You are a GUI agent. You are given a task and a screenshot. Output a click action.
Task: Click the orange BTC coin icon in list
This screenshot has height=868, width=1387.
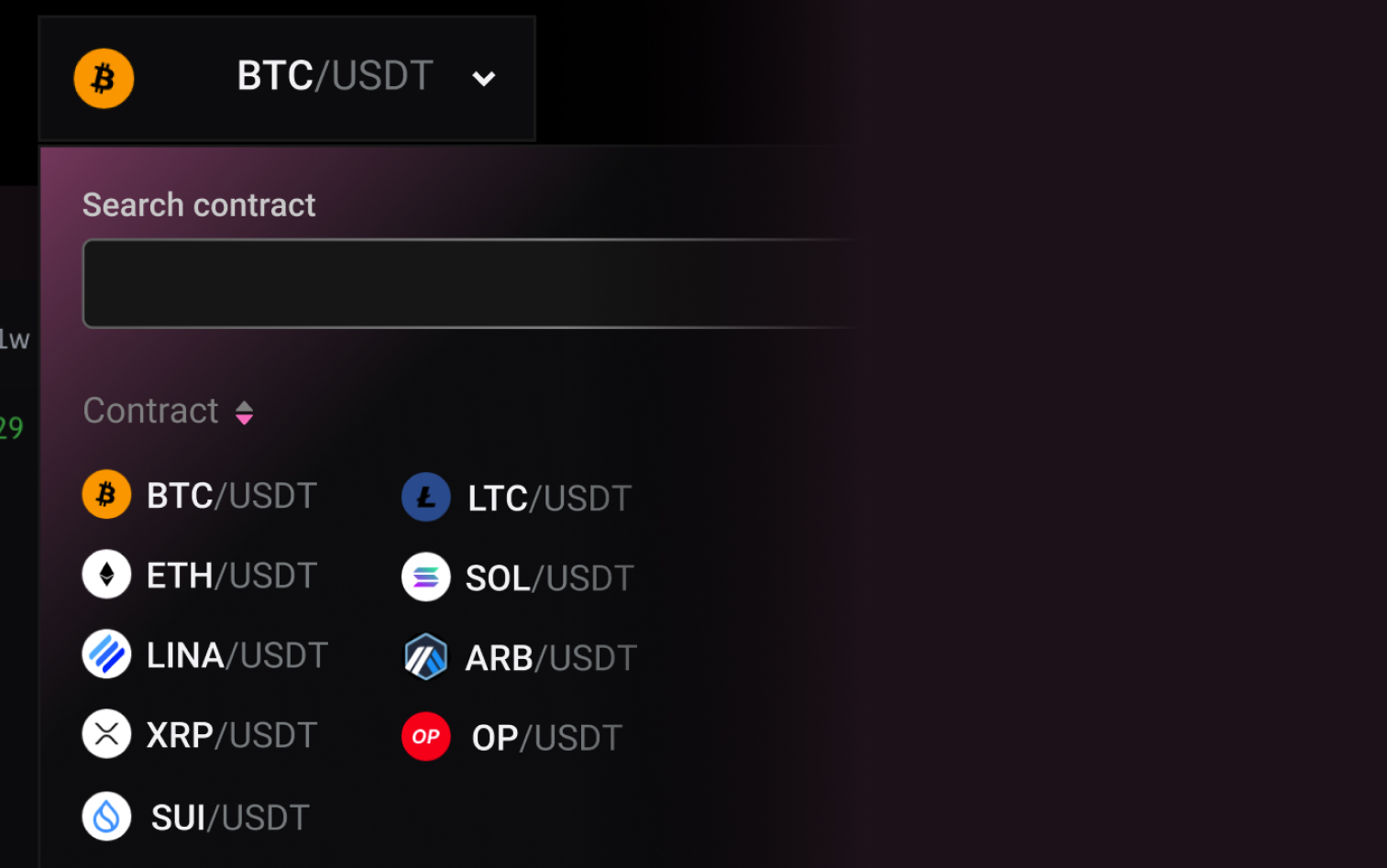106,495
